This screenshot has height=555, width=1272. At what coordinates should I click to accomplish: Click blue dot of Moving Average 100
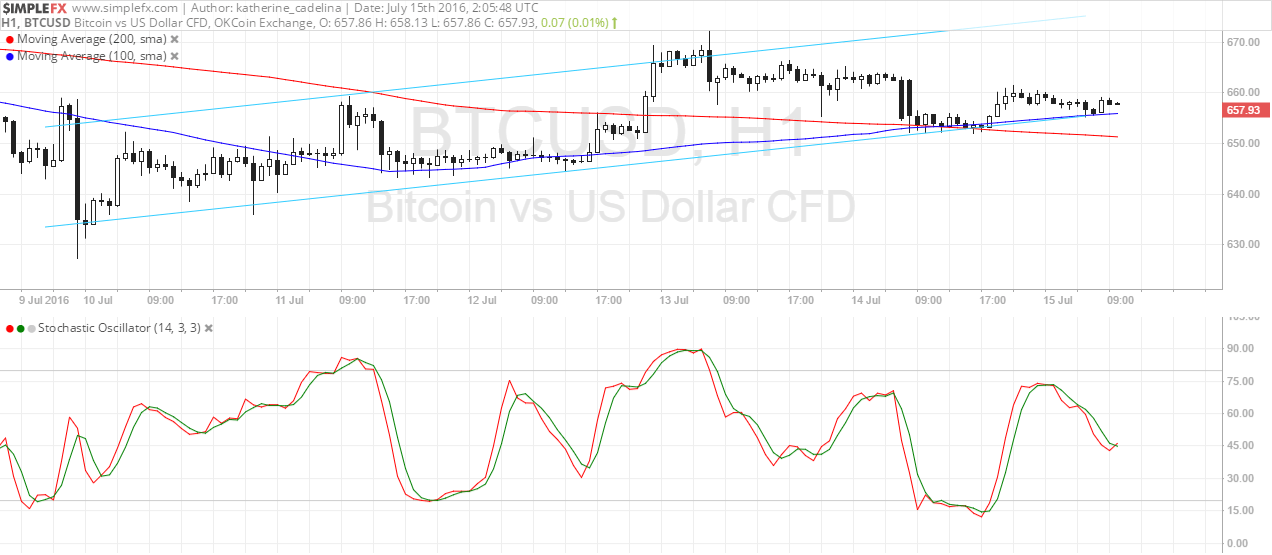point(10,56)
